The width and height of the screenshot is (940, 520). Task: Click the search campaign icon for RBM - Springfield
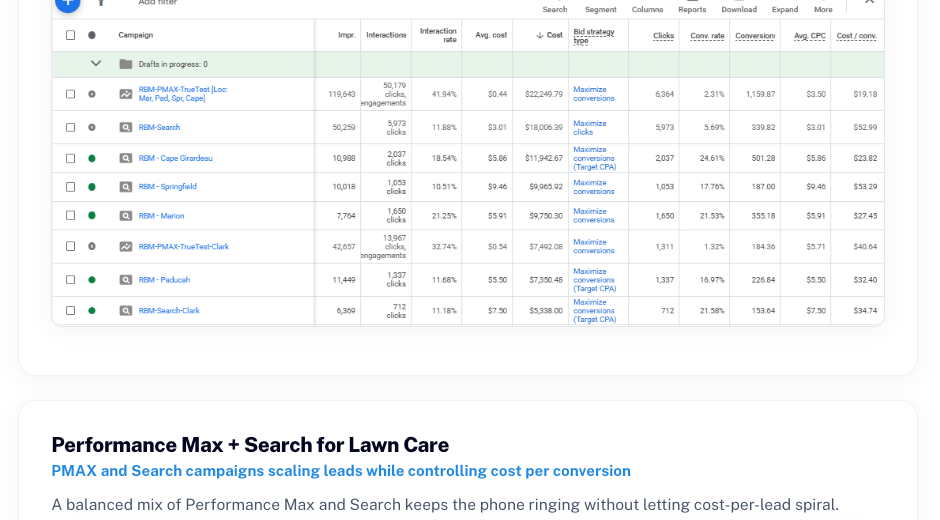pos(125,187)
